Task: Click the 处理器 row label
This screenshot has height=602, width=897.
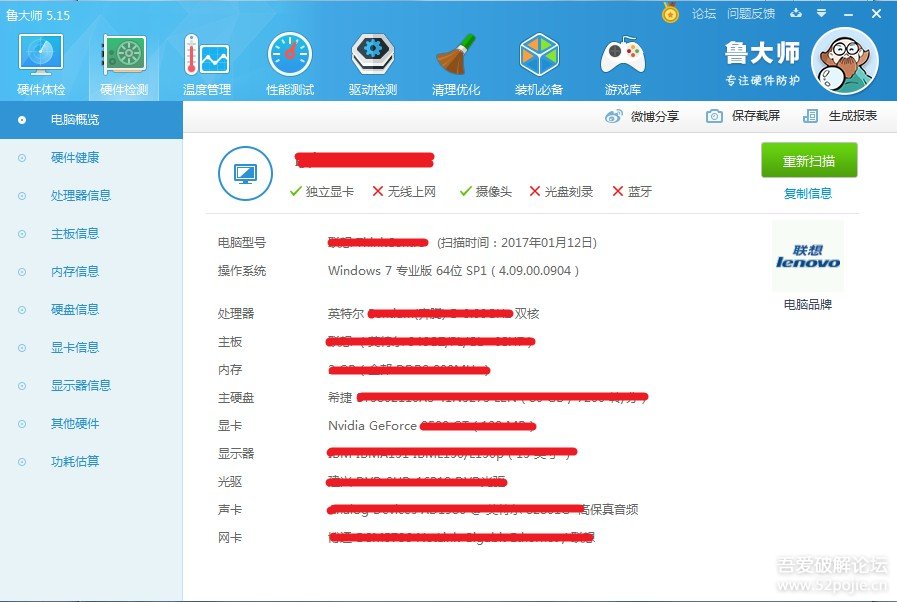Action: click(x=236, y=314)
